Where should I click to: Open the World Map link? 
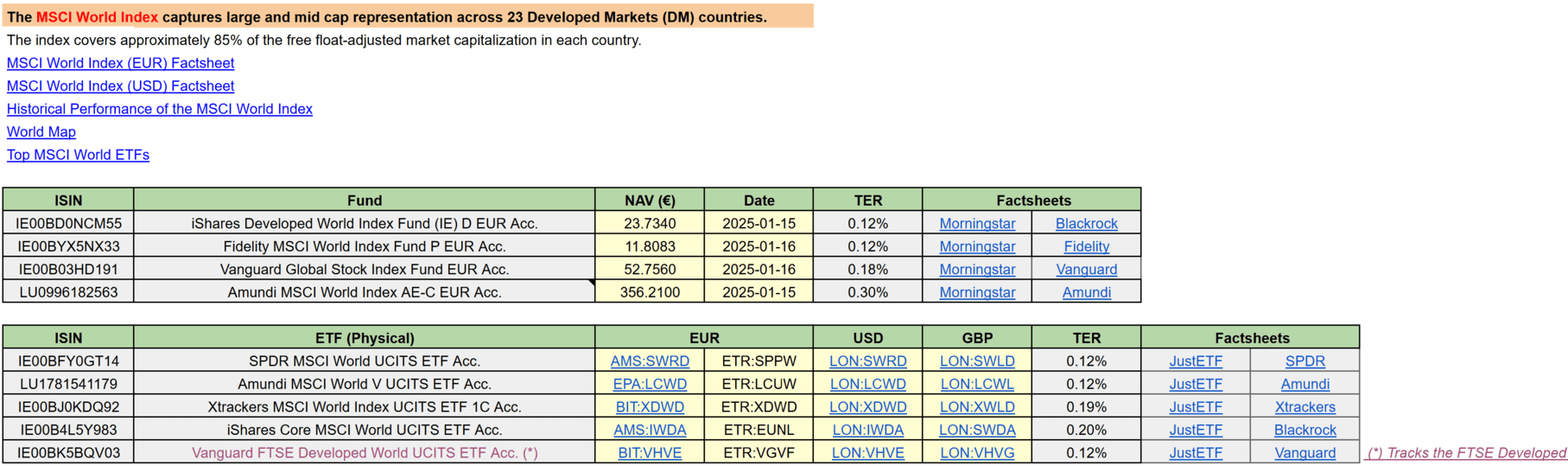[41, 131]
